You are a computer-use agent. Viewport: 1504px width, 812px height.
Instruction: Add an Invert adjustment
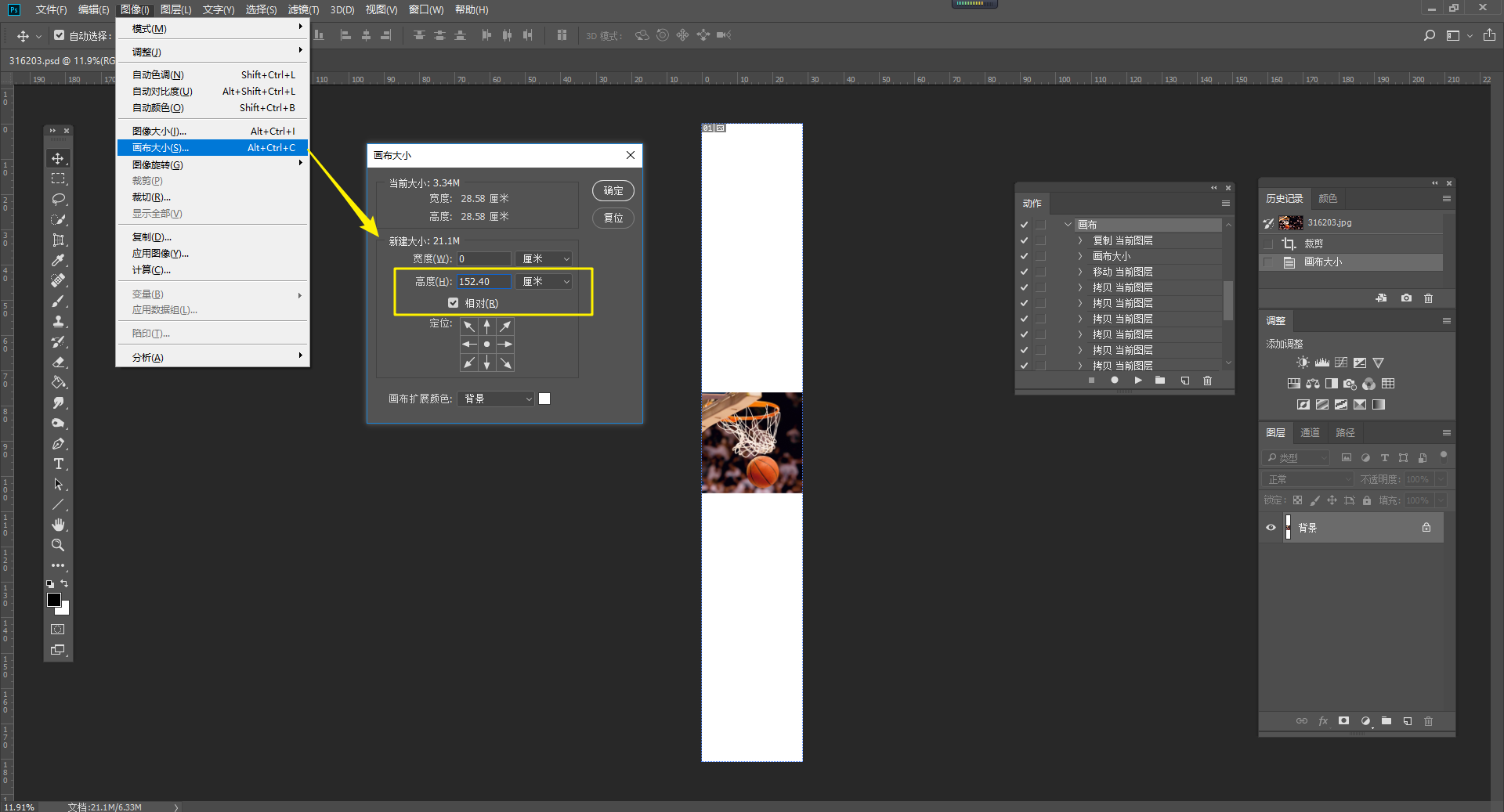click(x=1303, y=405)
